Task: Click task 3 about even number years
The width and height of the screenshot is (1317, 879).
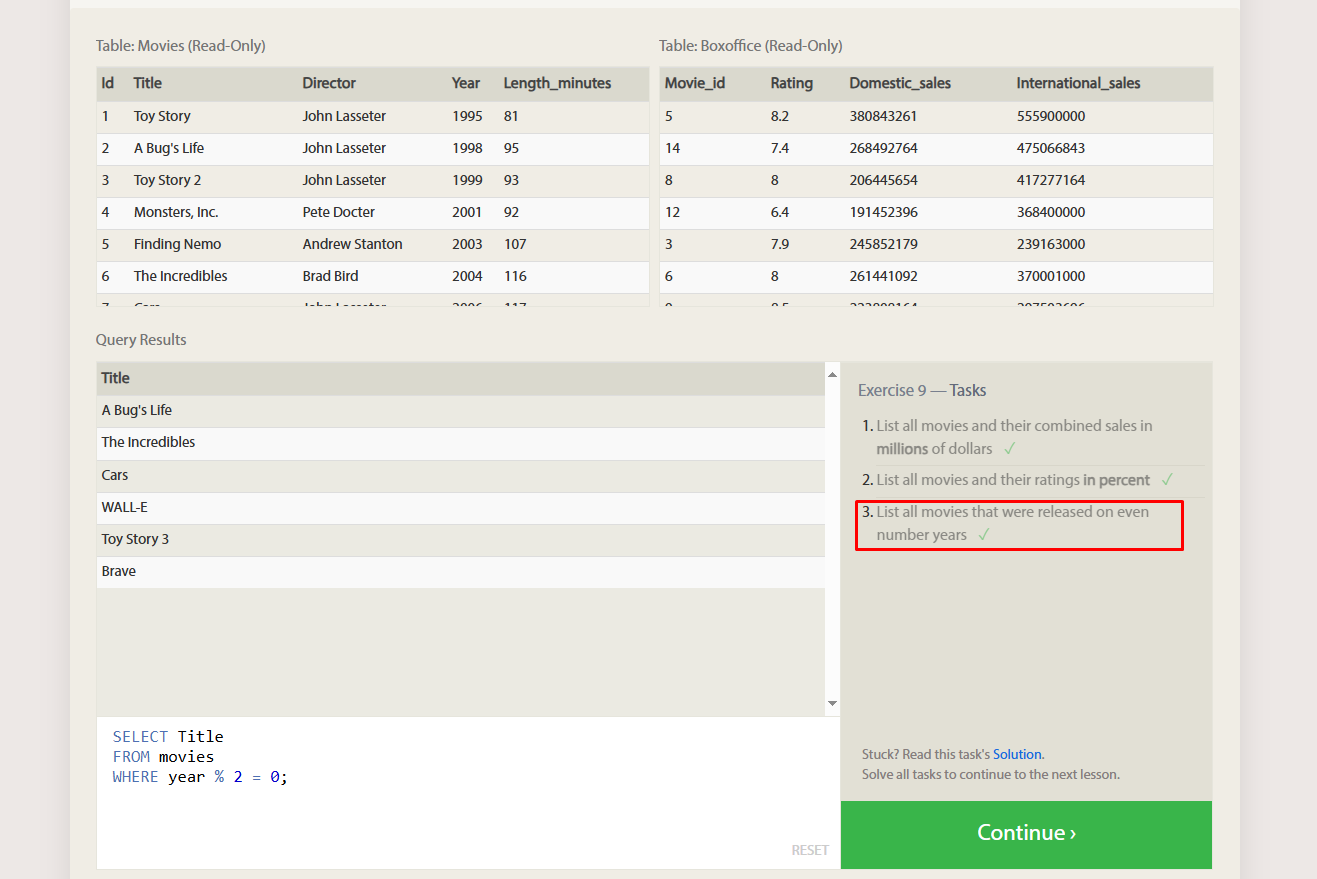Action: [1012, 523]
